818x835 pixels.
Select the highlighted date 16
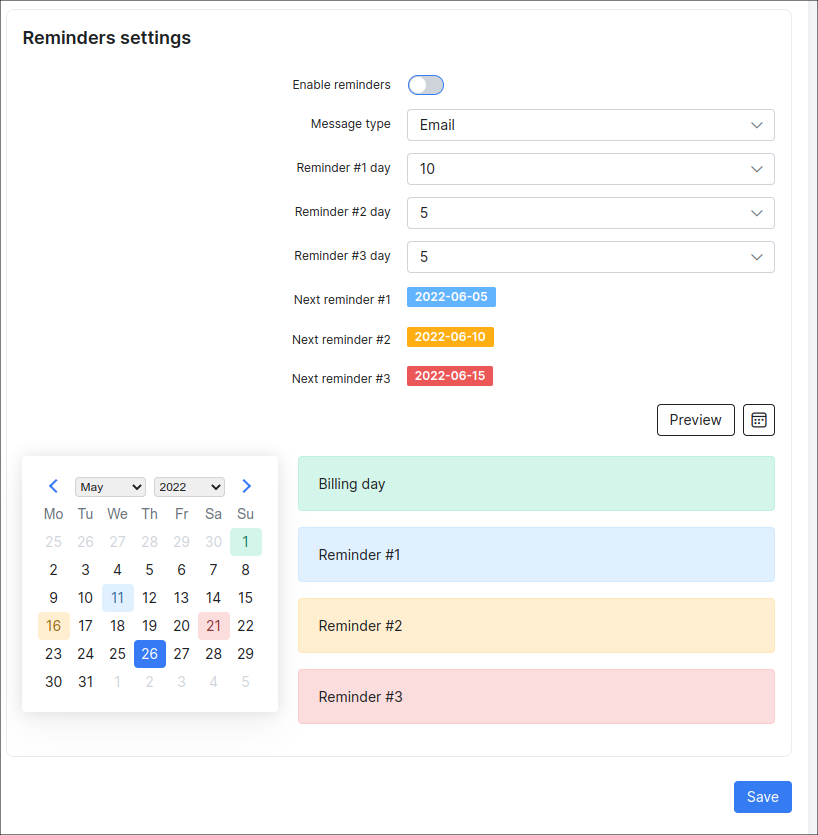[x=53, y=626]
